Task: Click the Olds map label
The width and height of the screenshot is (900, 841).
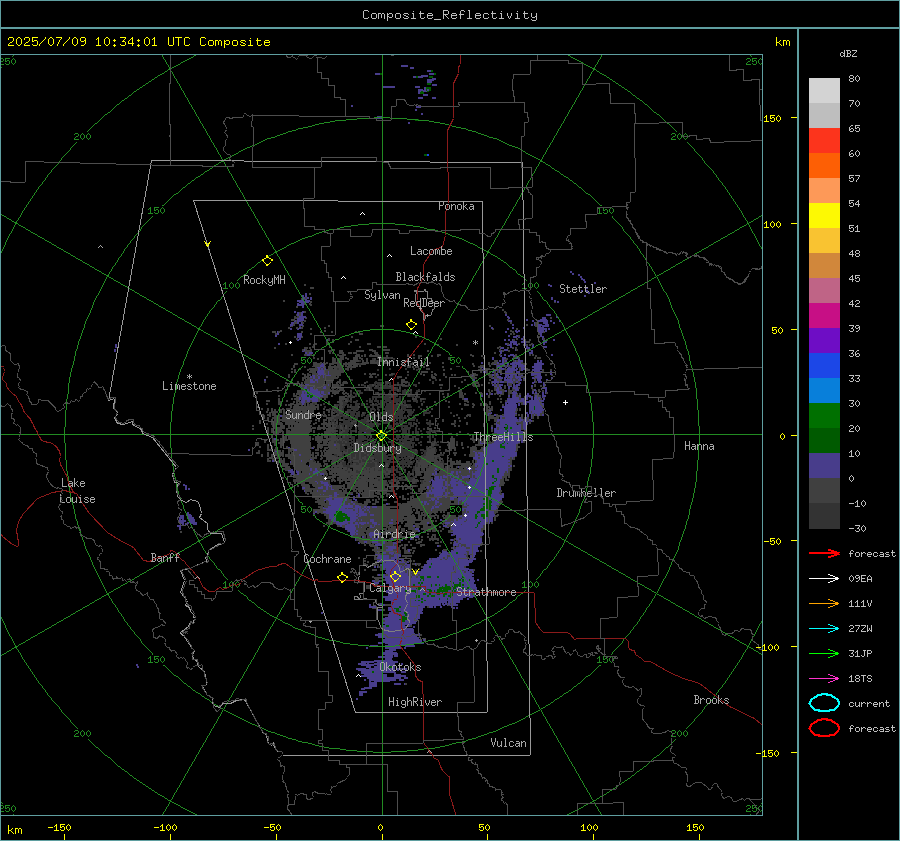Action: coord(381,417)
